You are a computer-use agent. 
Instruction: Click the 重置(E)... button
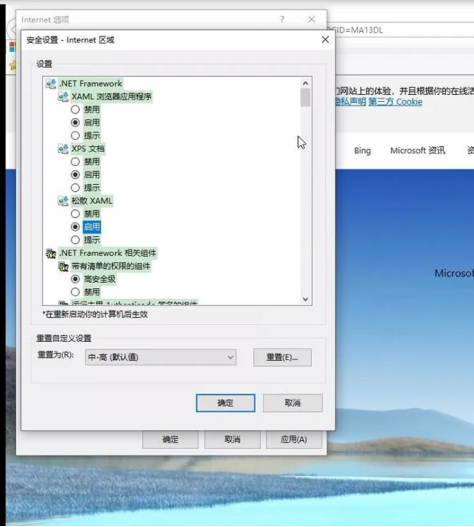point(282,357)
